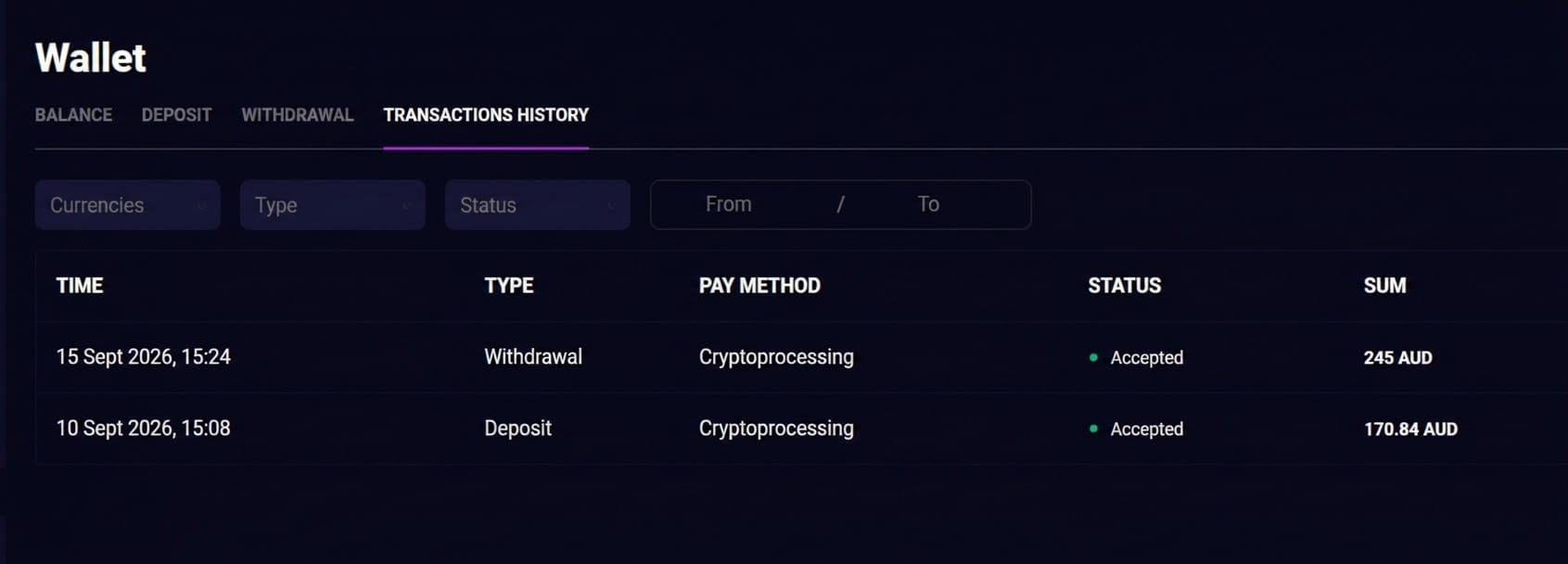
Task: Click Cryptoprocessing in the Withdrawal row
Action: (x=776, y=357)
